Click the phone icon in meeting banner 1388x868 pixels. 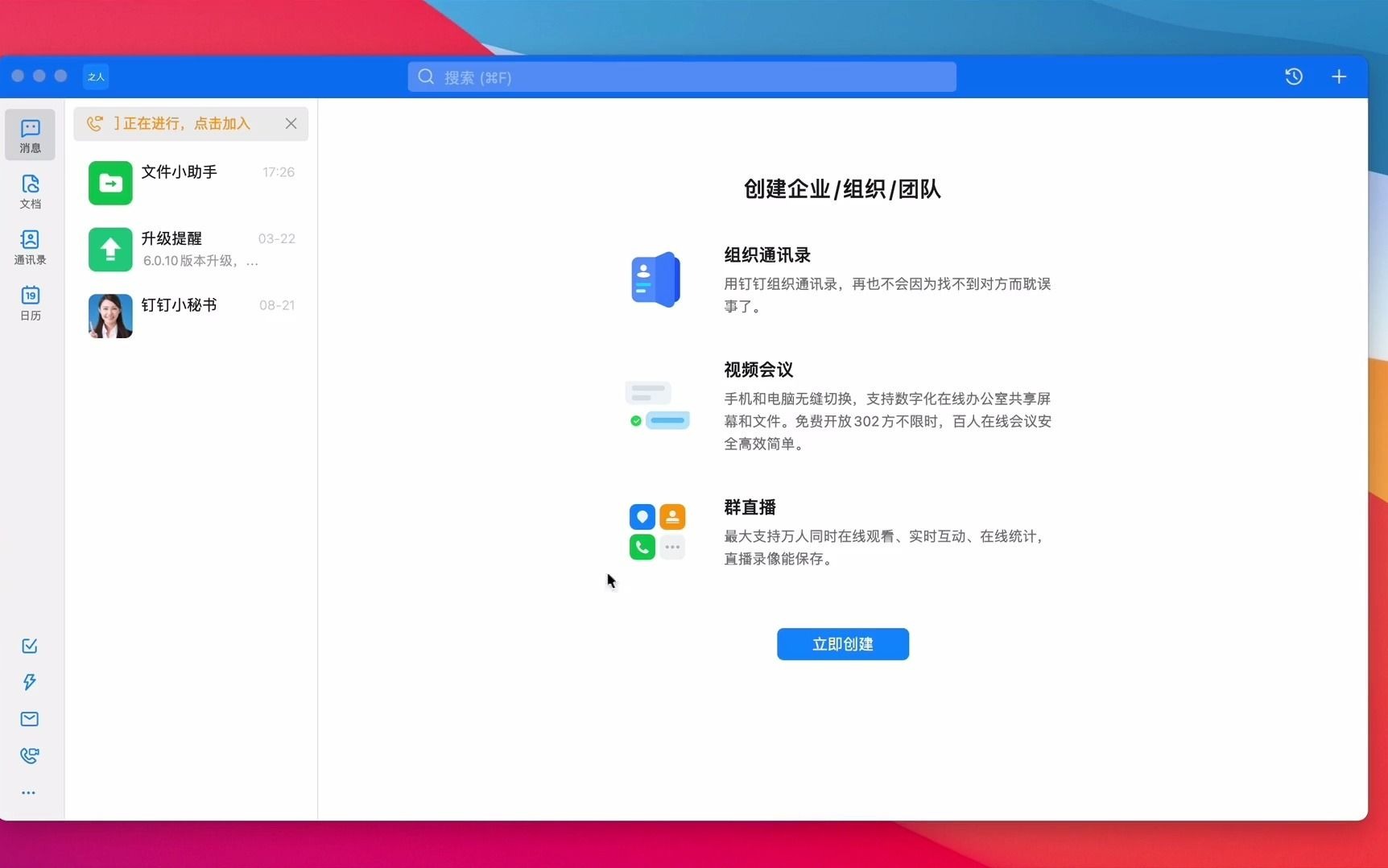(x=95, y=123)
